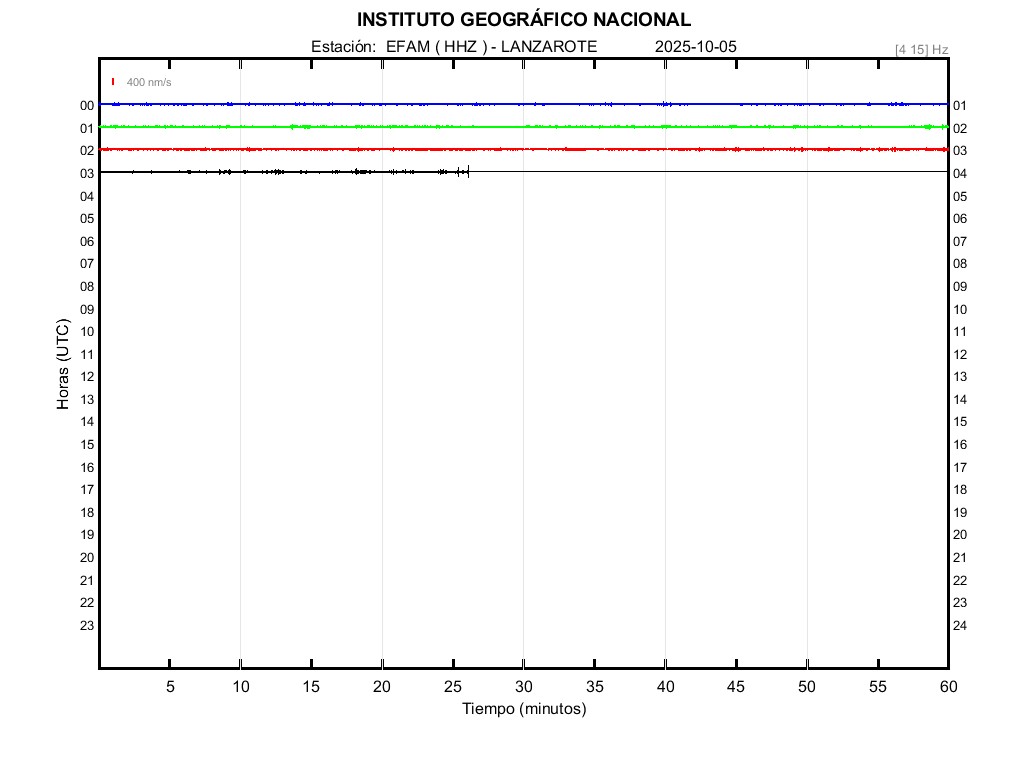1024x768 pixels.
Task: Click the Estación: label text
Action: 345,47
